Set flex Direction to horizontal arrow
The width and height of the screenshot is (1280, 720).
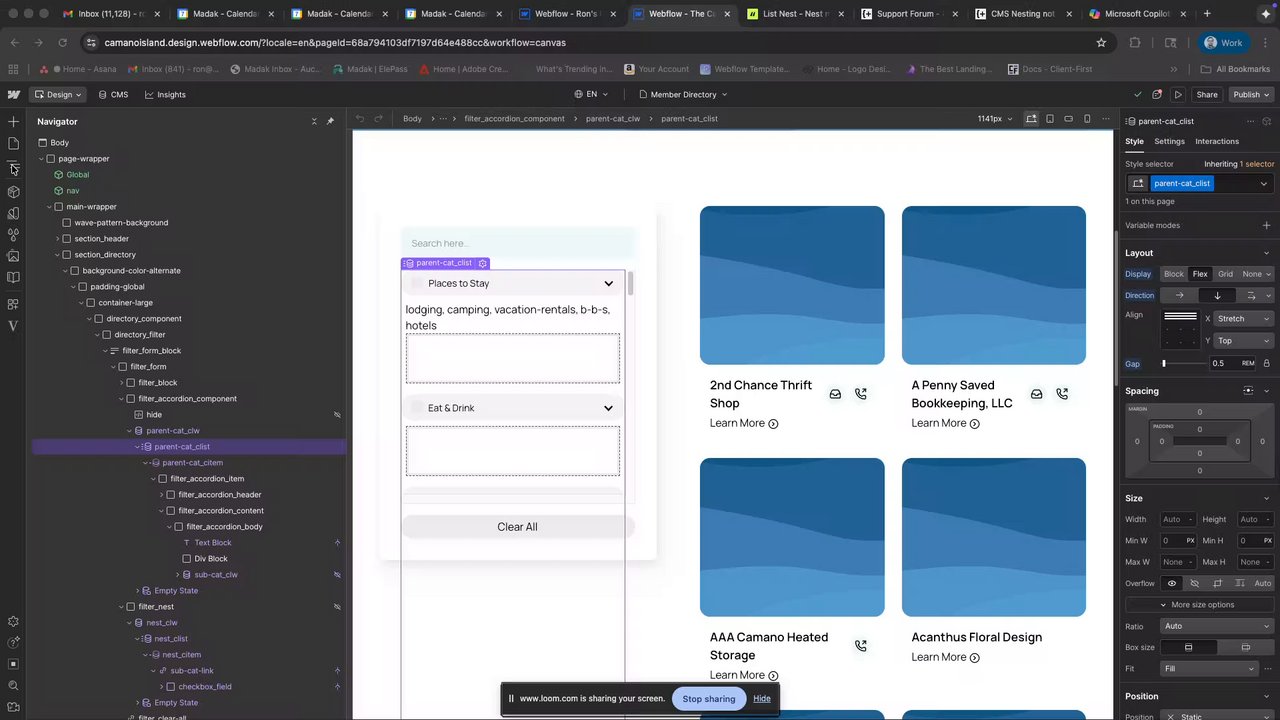(x=1179, y=296)
